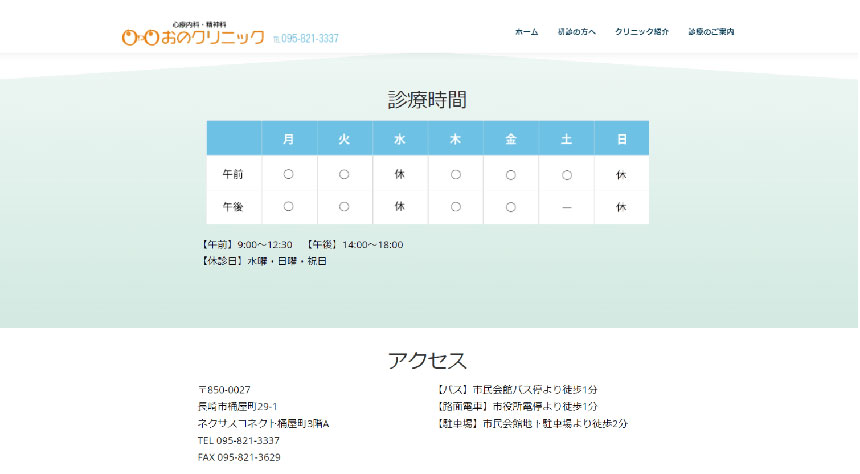Click the Saturday afternoon dash cell
The image size is (860, 474).
click(x=567, y=207)
